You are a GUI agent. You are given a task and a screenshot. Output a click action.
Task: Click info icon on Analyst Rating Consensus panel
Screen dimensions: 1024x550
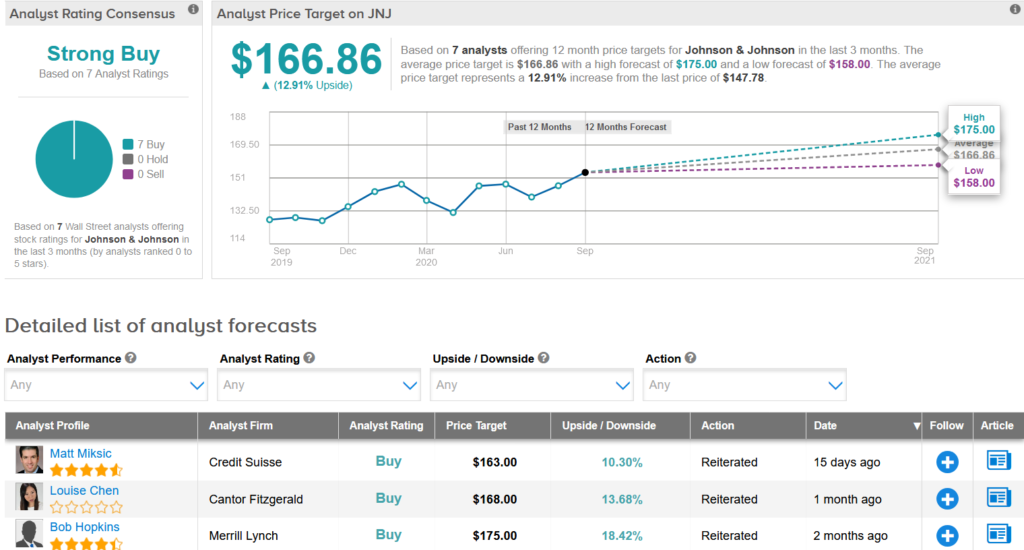193,9
